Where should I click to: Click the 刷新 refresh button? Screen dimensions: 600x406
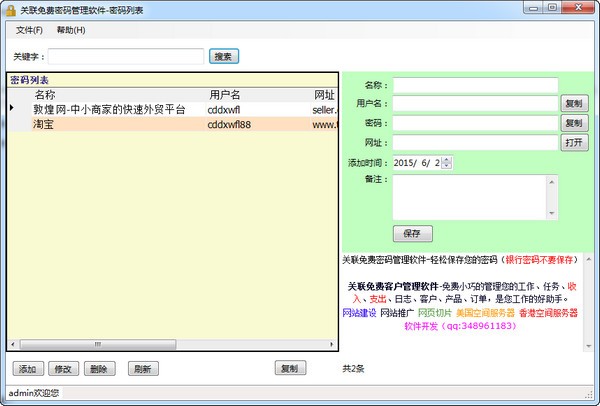(x=143, y=369)
